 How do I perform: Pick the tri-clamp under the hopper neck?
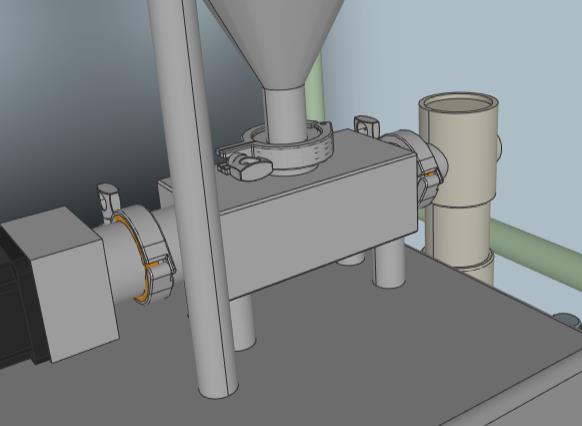point(277,152)
